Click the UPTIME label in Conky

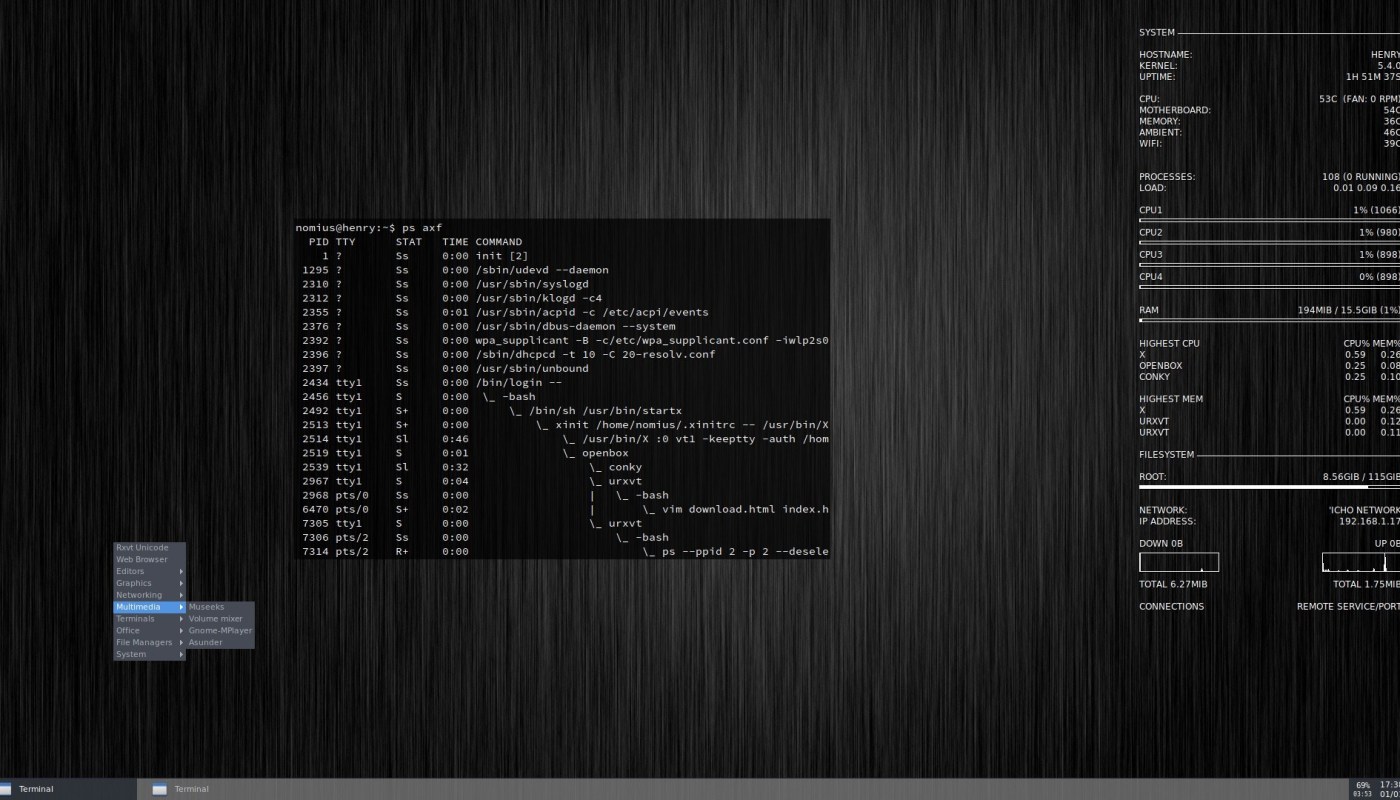(1157, 76)
